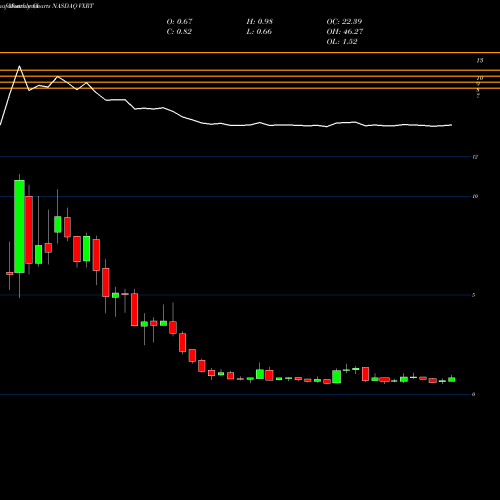500x500 pixels.
Task: Click the '0' price axis label
Action: pyautogui.click(x=473, y=394)
